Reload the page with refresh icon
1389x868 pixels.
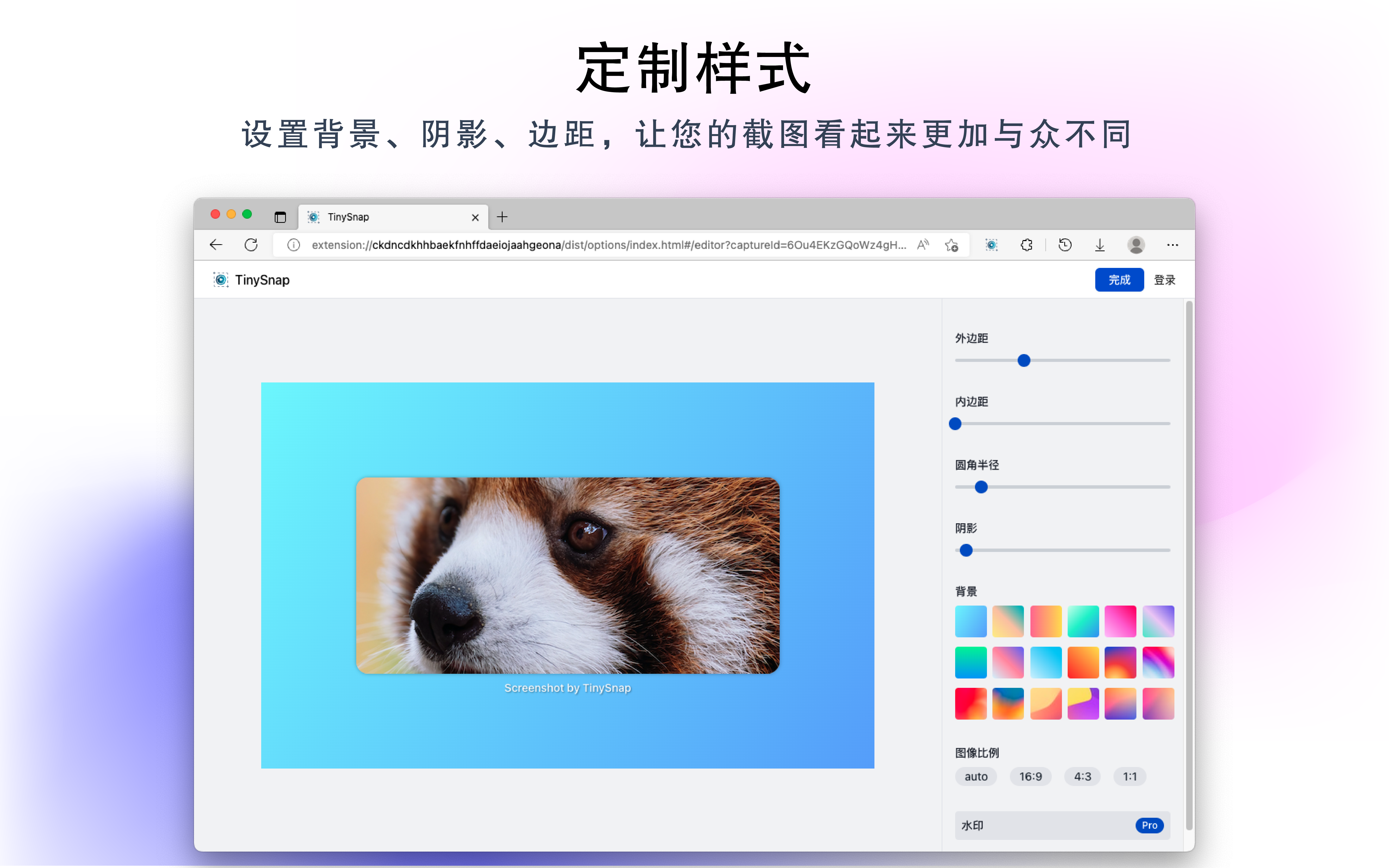coord(251,245)
